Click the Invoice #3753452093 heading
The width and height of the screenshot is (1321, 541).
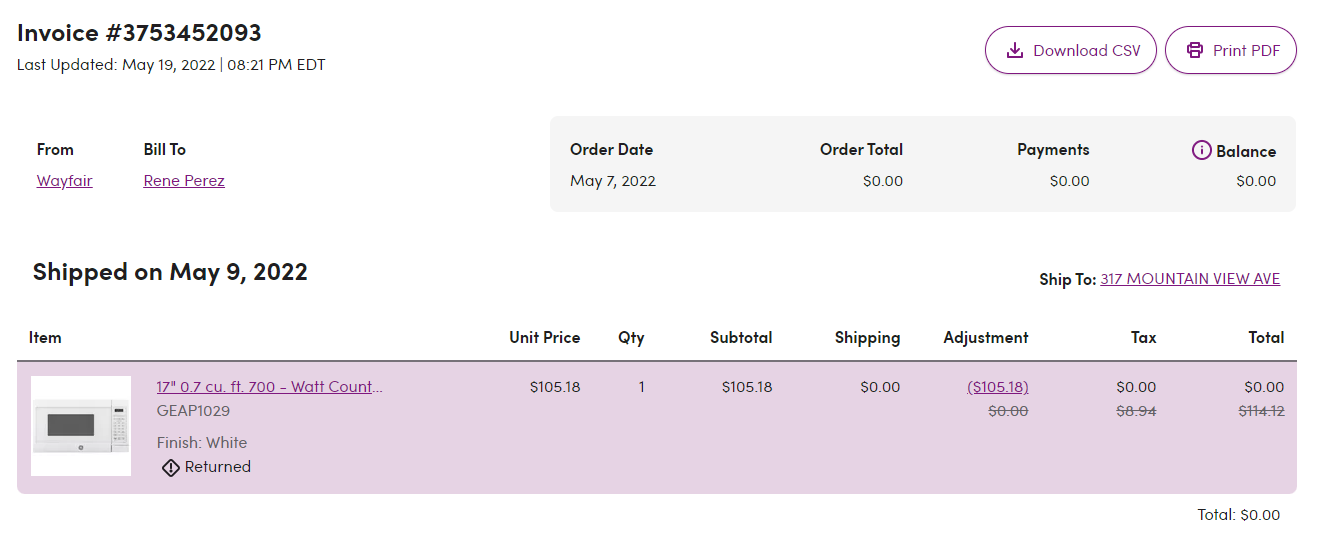(139, 32)
